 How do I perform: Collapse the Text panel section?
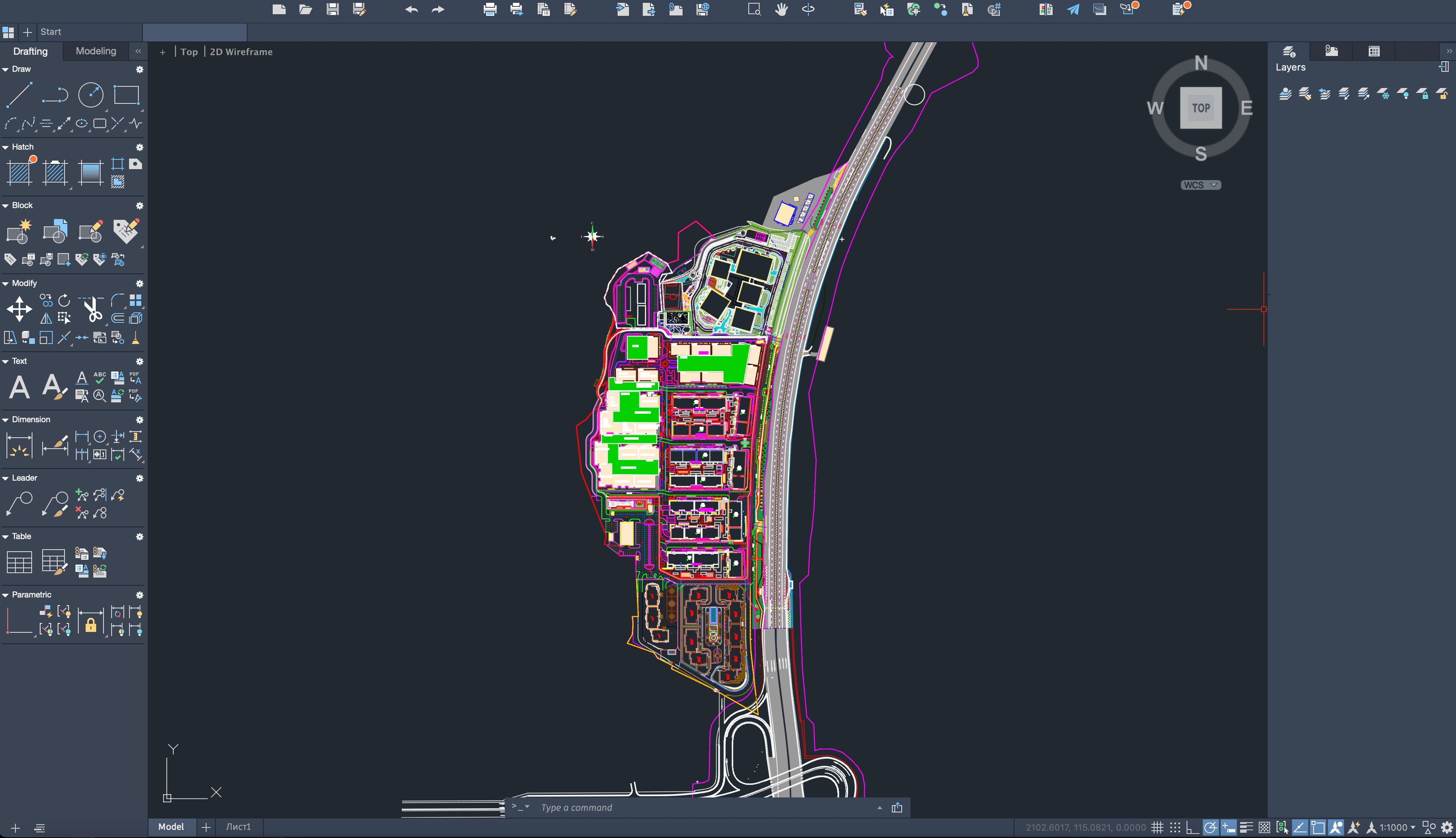(x=5, y=361)
